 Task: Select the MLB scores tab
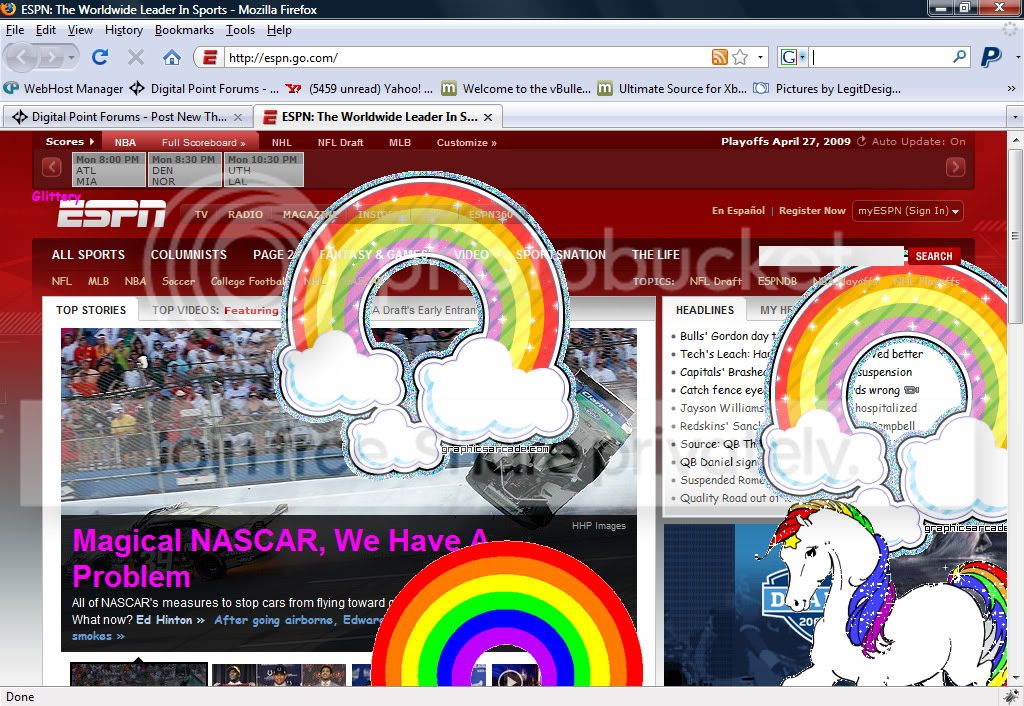[x=400, y=142]
